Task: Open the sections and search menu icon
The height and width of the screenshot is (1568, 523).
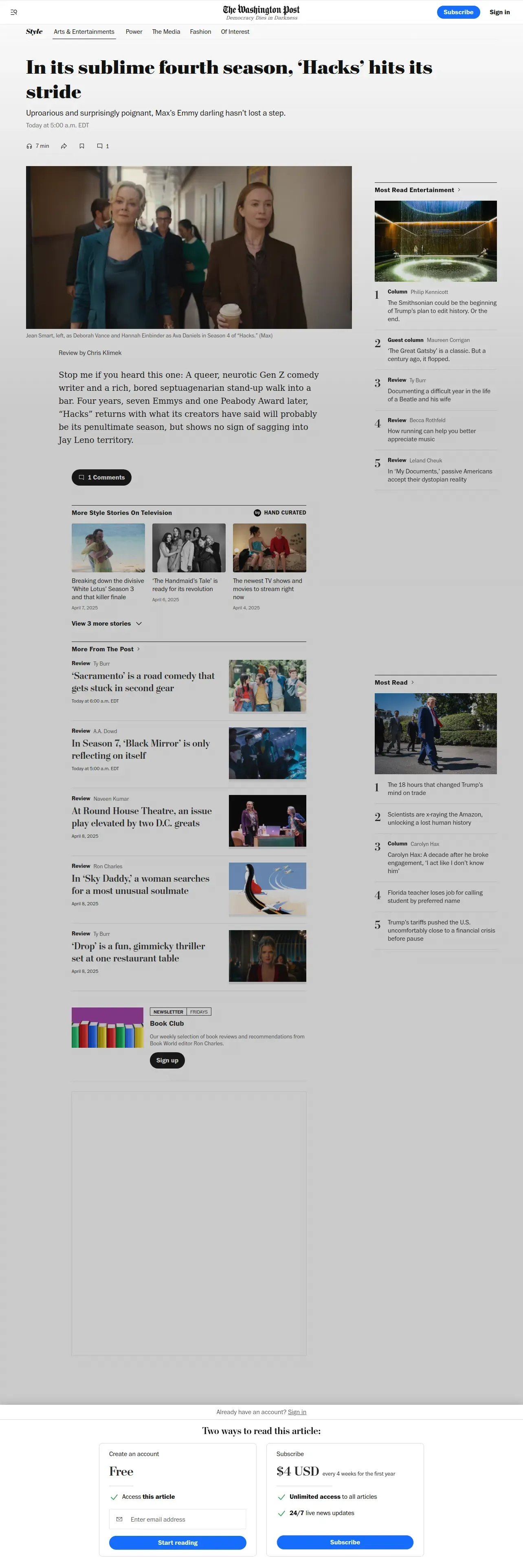Action: [13, 12]
